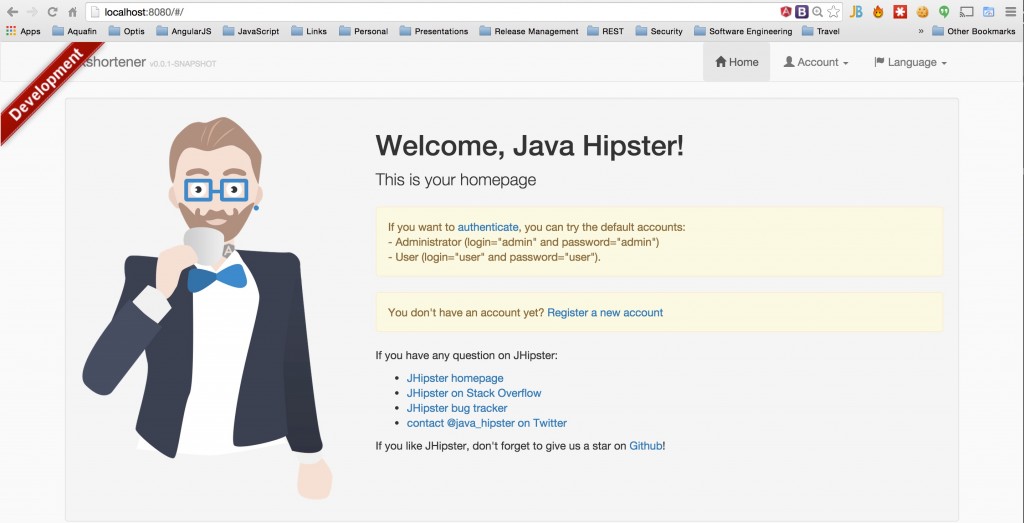Open the Aquafin bookmarks folder
Image resolution: width=1024 pixels, height=523 pixels.
[74, 31]
